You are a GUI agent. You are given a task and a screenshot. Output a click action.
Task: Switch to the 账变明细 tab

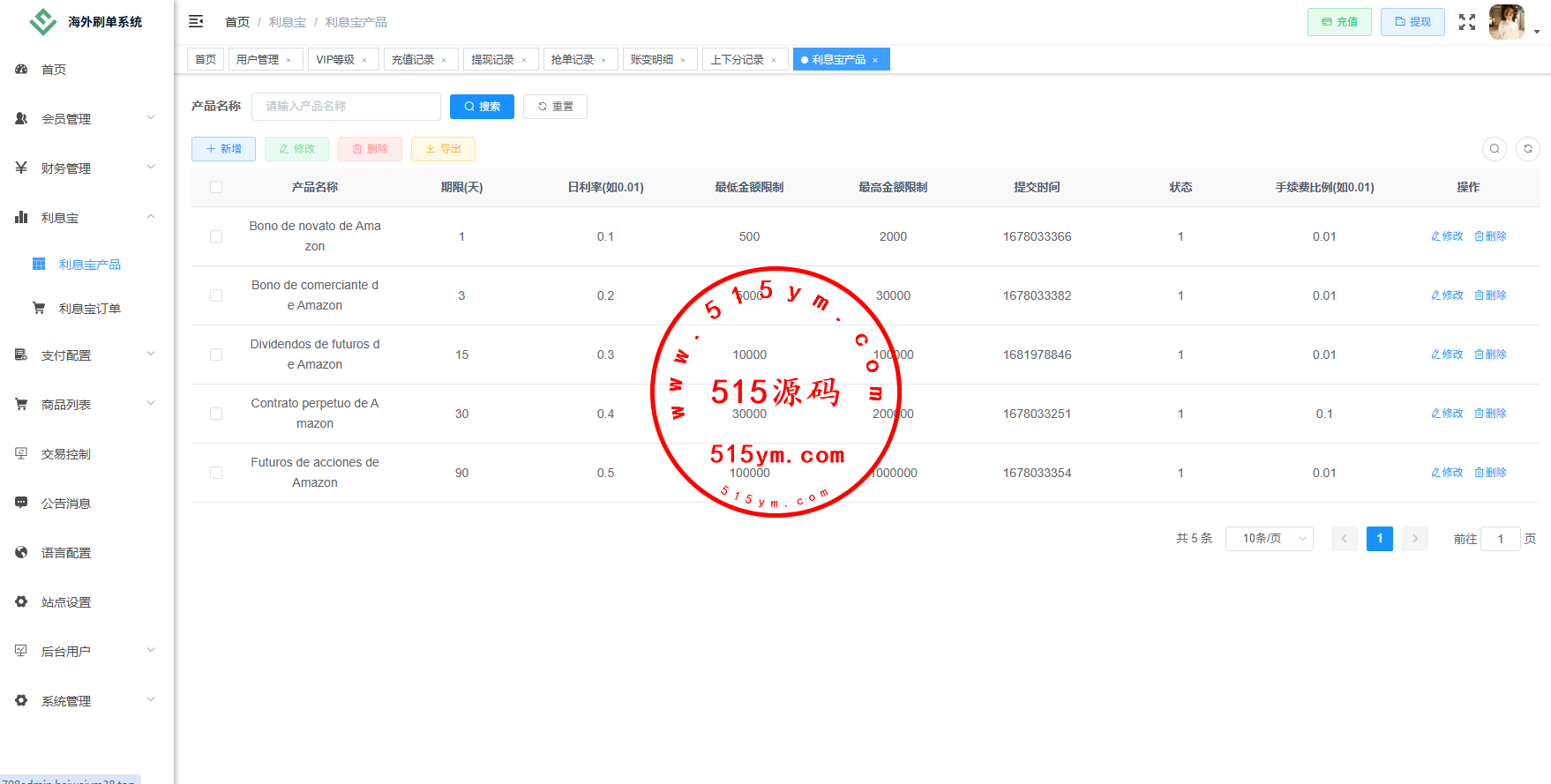[x=652, y=60]
